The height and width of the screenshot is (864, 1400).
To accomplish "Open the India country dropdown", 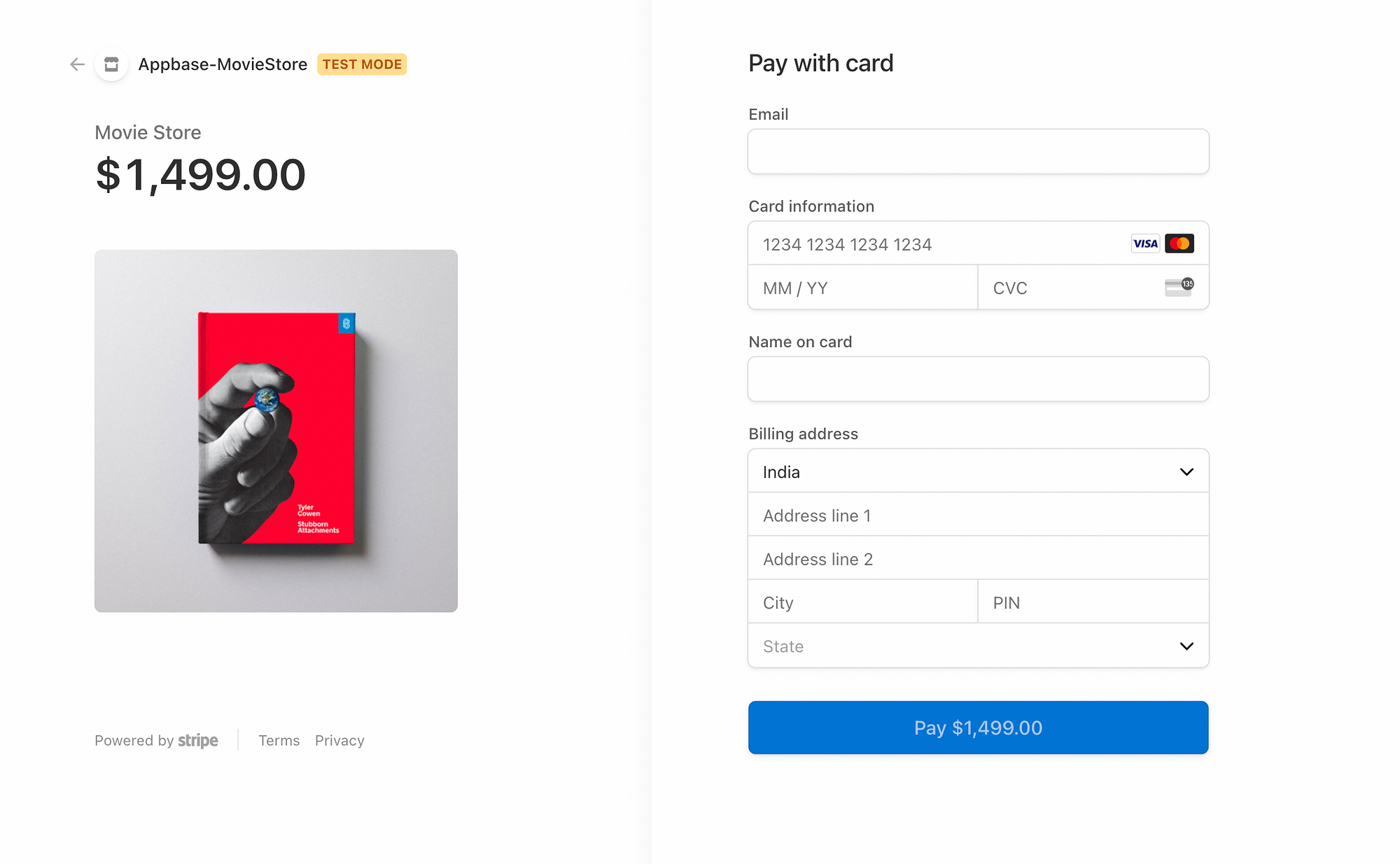I will 978,471.
